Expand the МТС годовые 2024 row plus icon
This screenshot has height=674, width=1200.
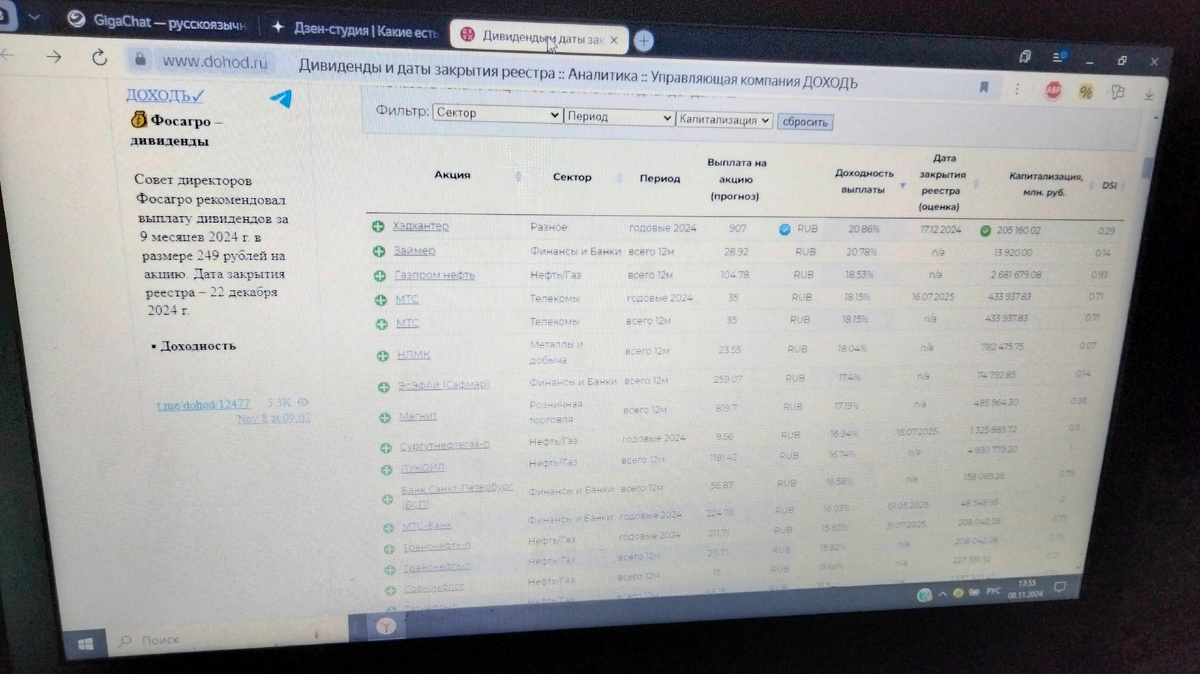click(x=380, y=299)
